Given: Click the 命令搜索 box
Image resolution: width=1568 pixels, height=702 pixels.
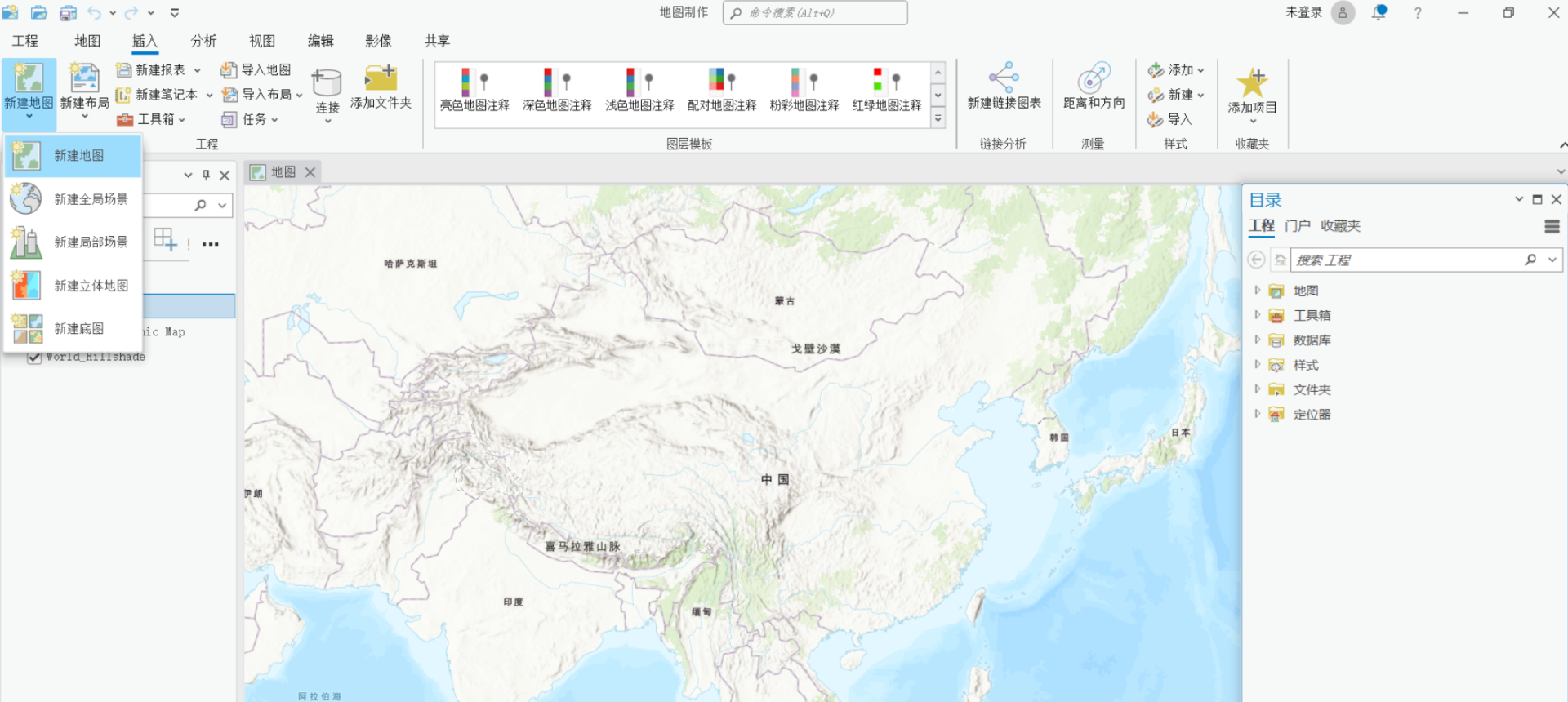Looking at the screenshot, I should tap(815, 13).
